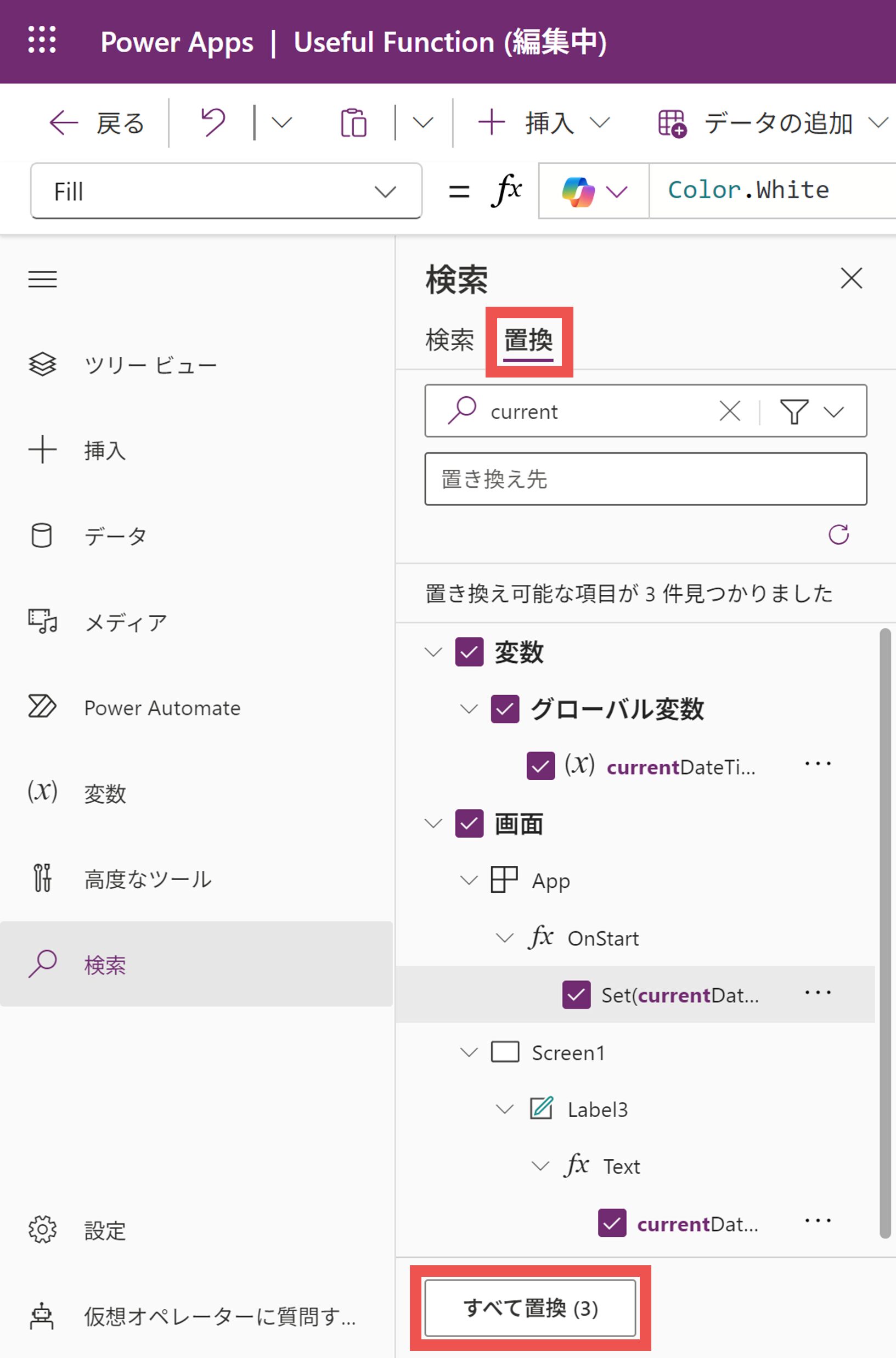Click the データの追加 table icon

click(x=672, y=123)
